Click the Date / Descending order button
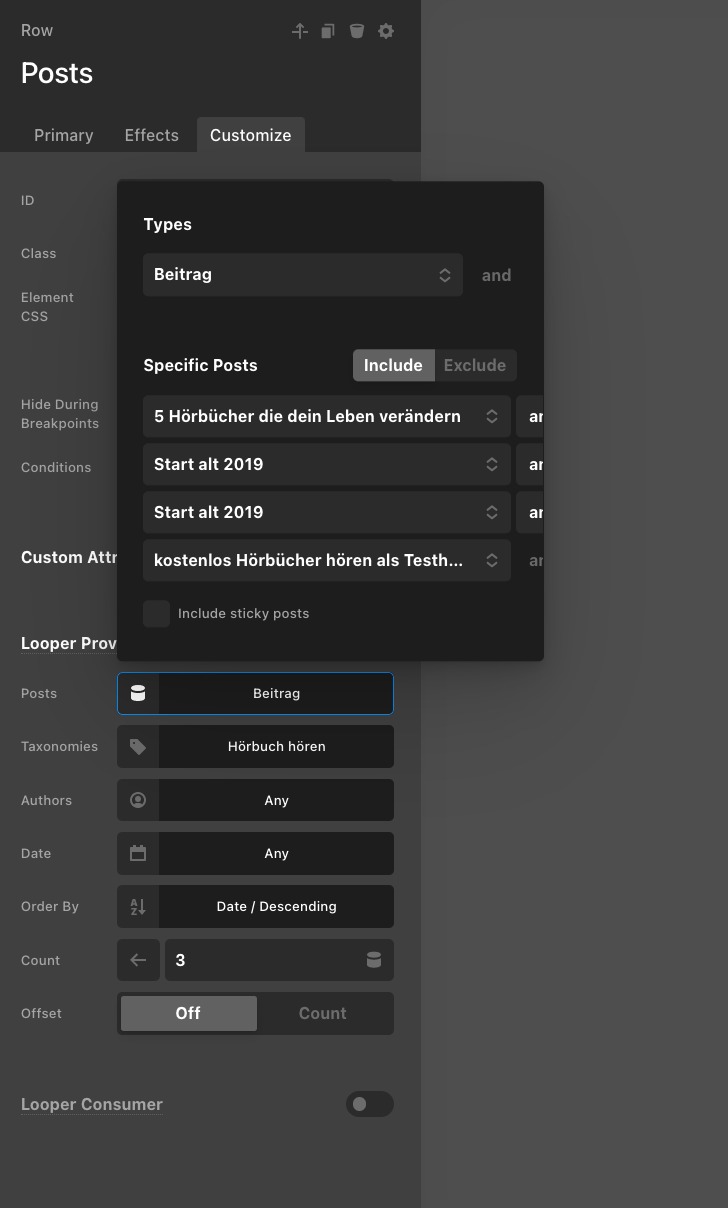 [276, 907]
